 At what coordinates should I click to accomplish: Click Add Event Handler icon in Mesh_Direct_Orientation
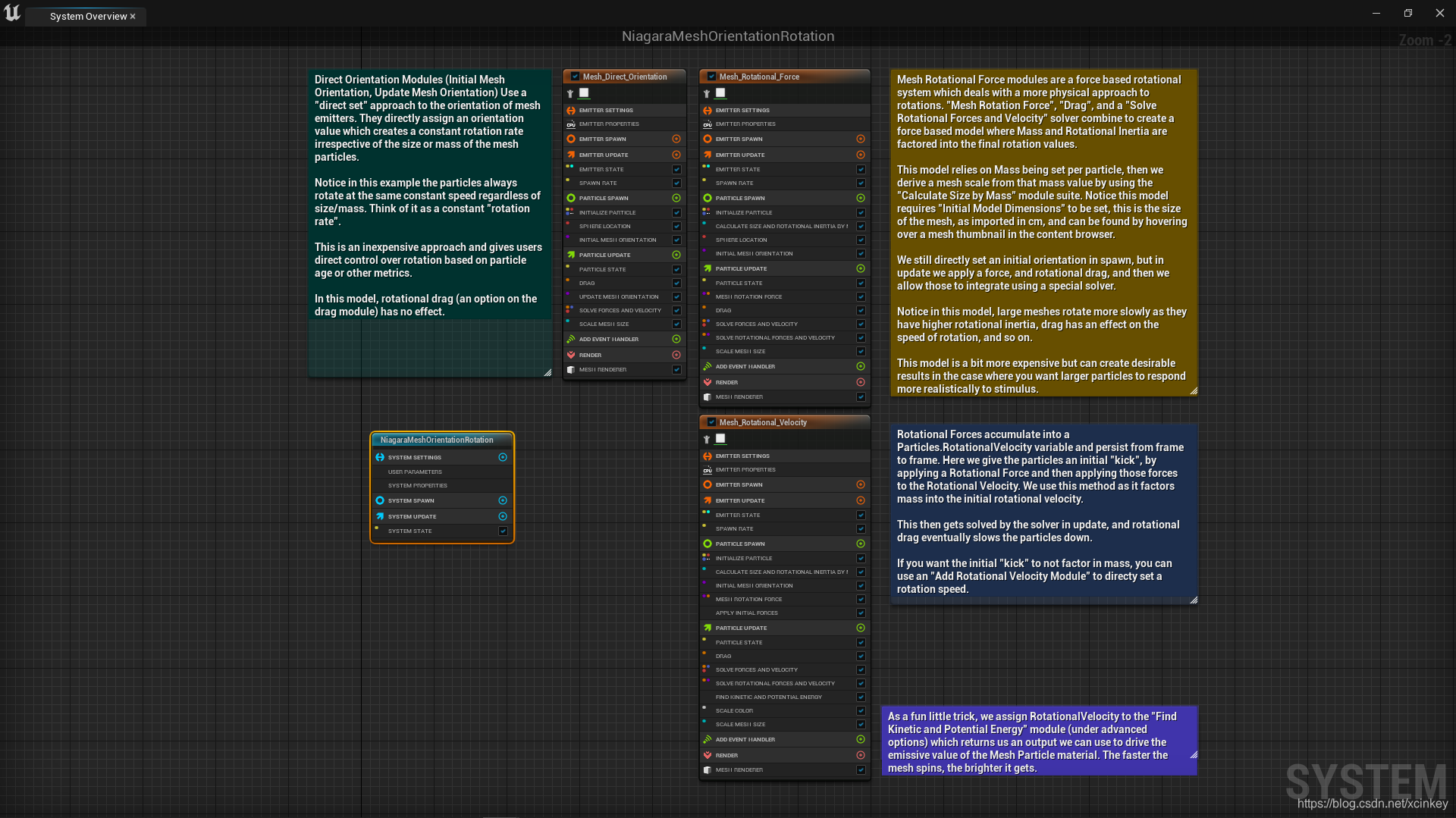coord(571,339)
